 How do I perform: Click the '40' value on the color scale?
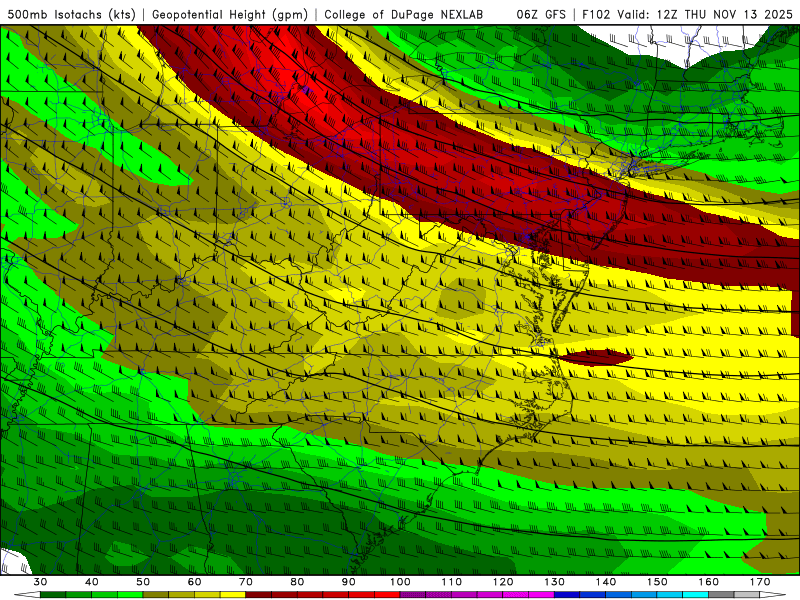click(x=92, y=582)
